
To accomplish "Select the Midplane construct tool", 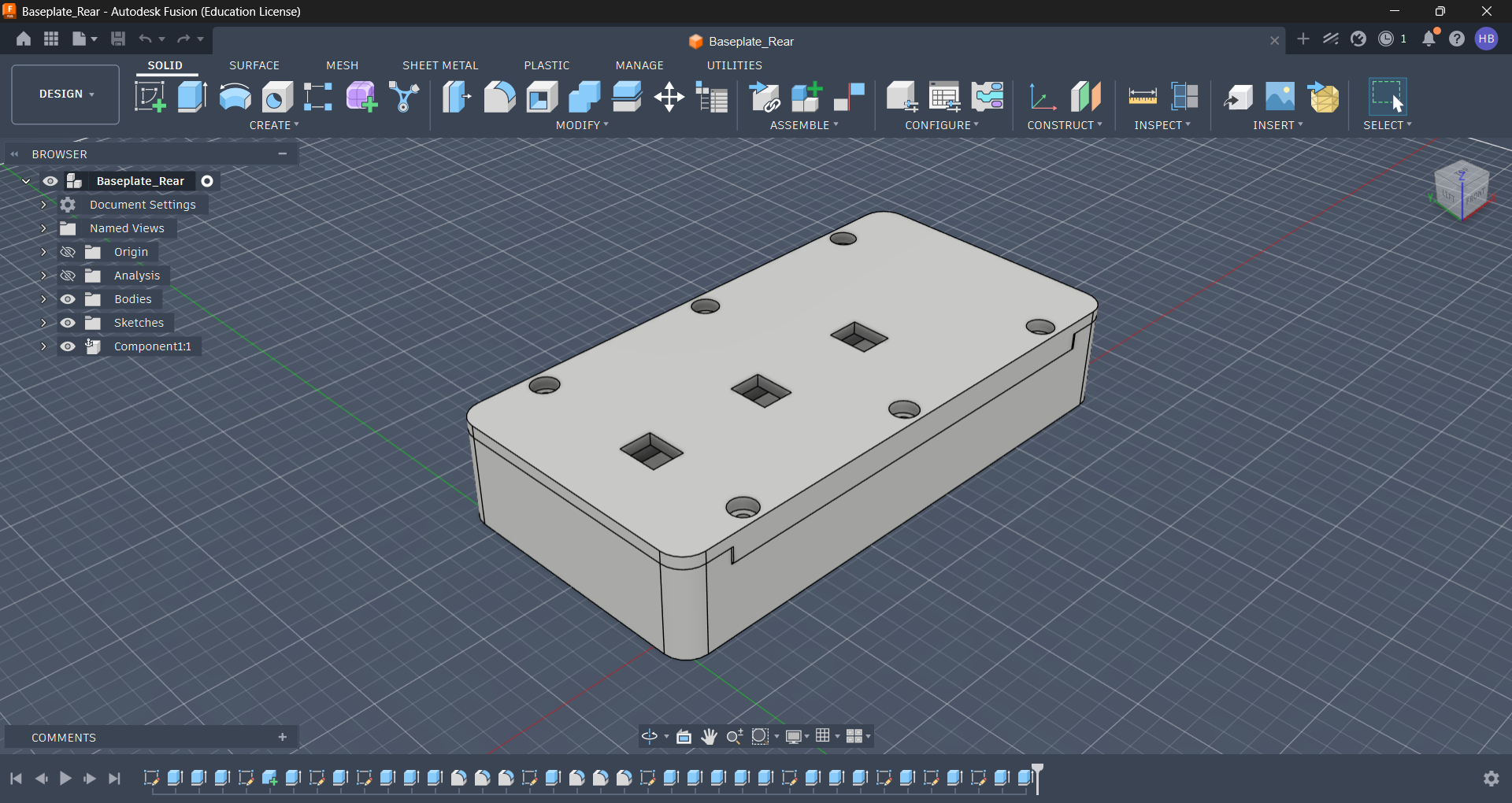I will click(1086, 97).
